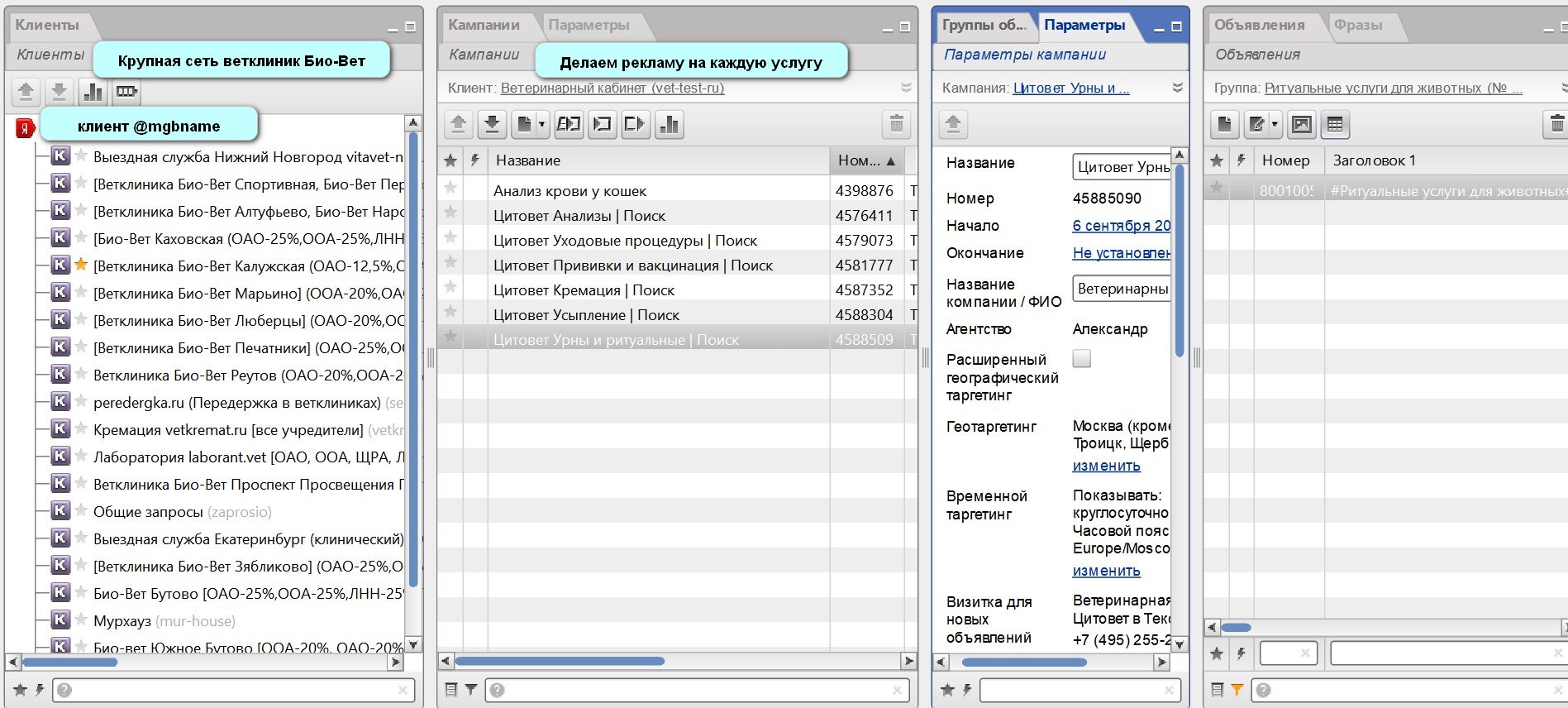This screenshot has width=1568, height=708.
Task: Toggle orange star for Био-Вет Калужская client
Action: [x=81, y=265]
